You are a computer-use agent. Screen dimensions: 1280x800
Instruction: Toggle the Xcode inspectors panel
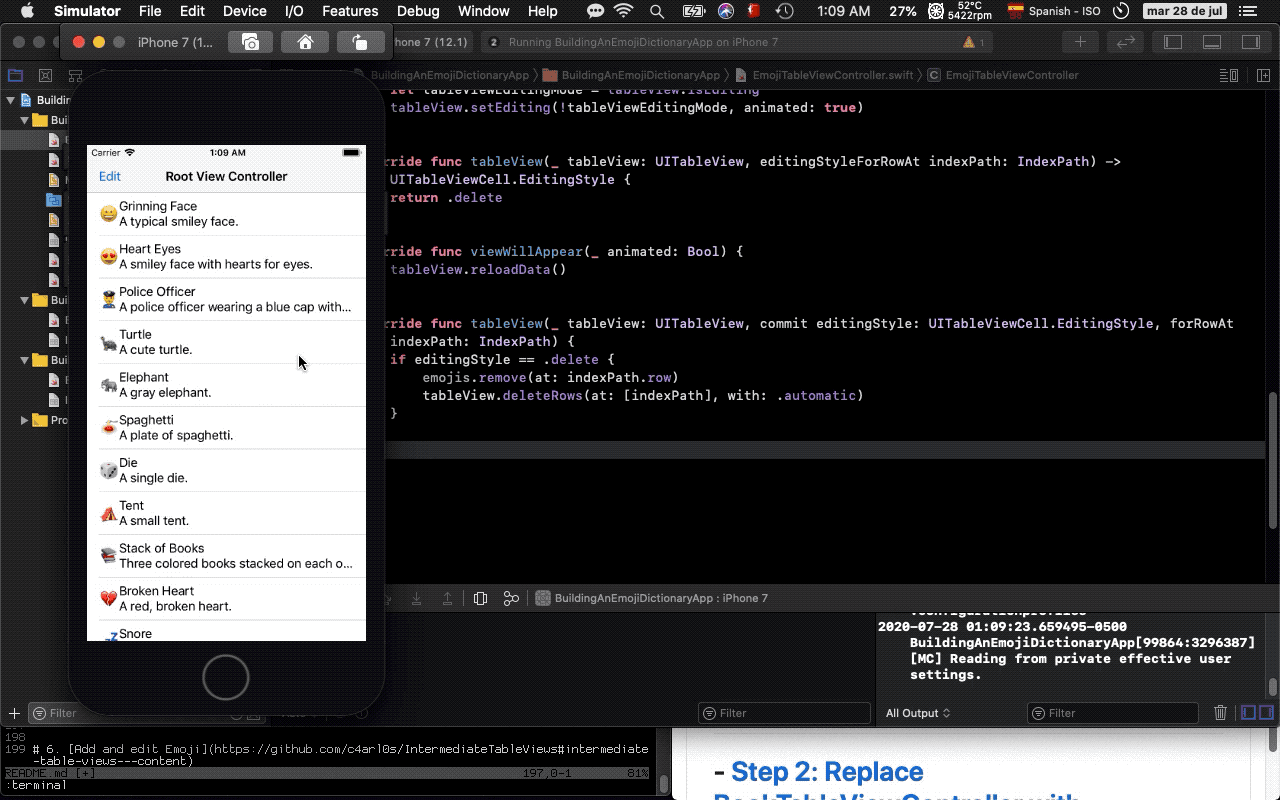tap(1250, 42)
